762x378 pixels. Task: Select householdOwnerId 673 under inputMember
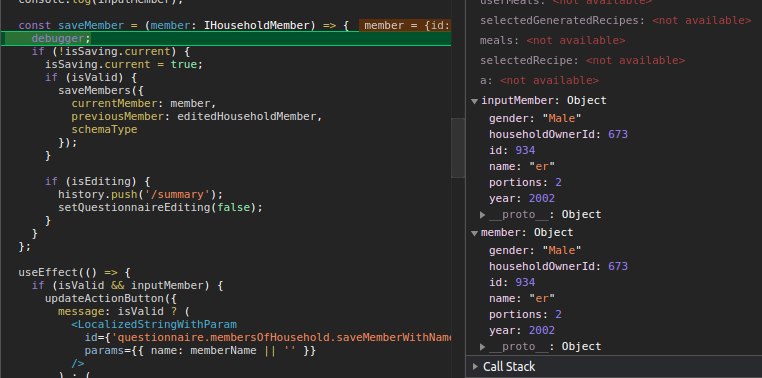click(x=558, y=134)
